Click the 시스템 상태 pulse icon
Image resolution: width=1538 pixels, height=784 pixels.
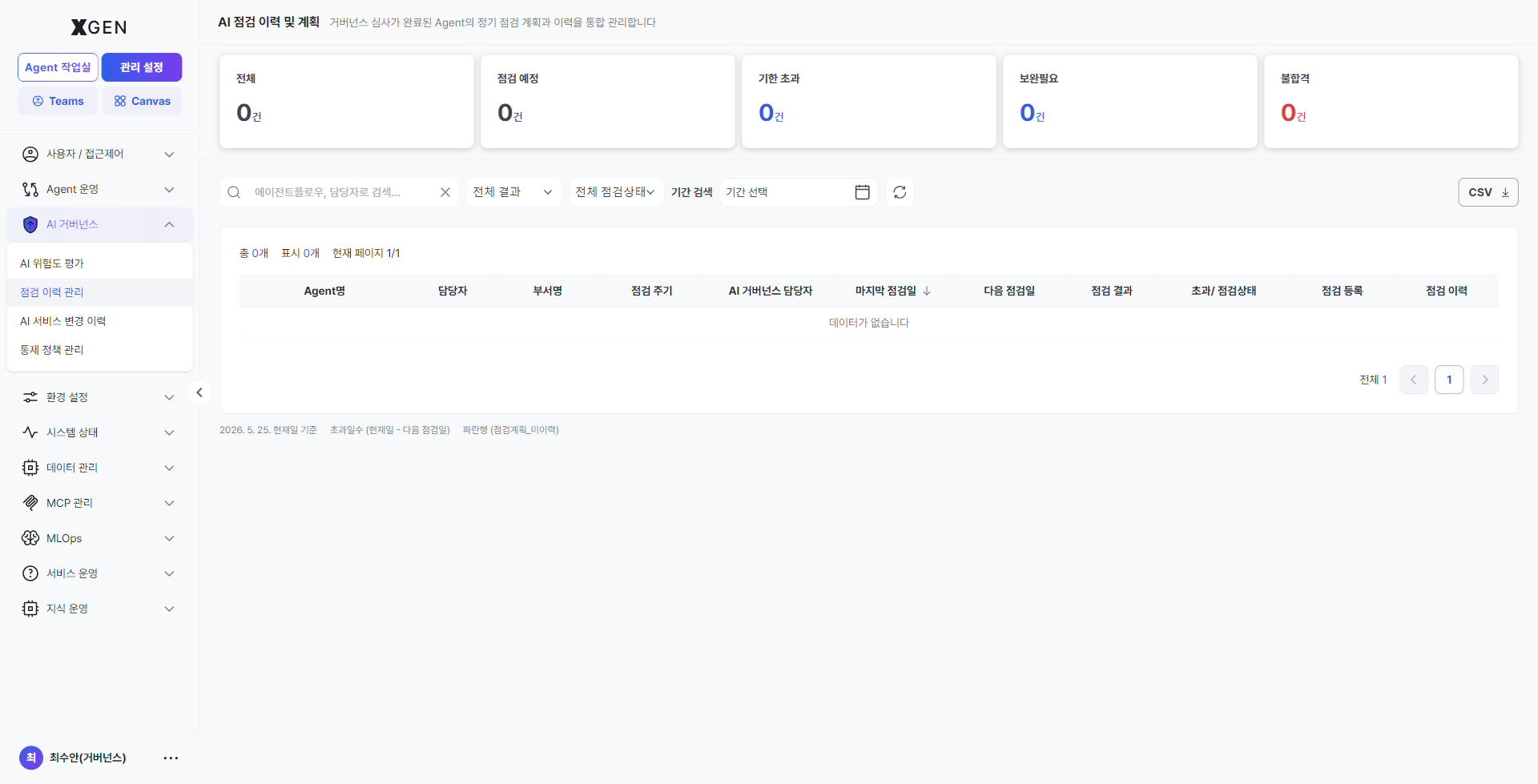coord(30,432)
